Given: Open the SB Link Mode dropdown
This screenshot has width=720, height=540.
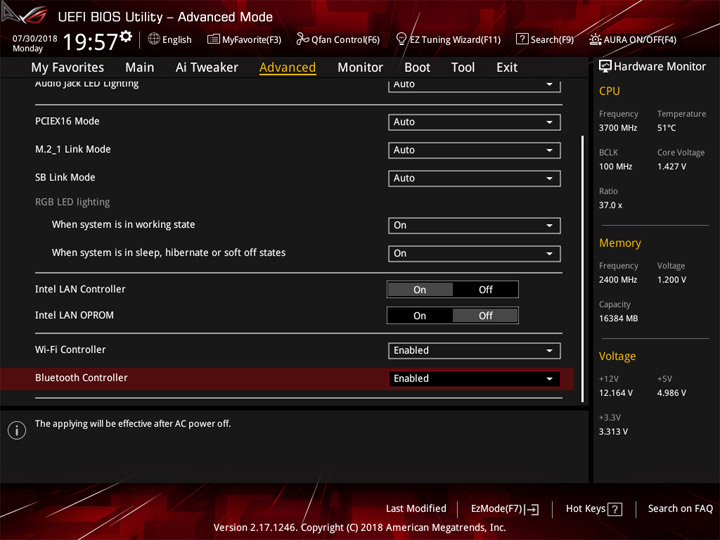Looking at the screenshot, I should click(x=474, y=178).
